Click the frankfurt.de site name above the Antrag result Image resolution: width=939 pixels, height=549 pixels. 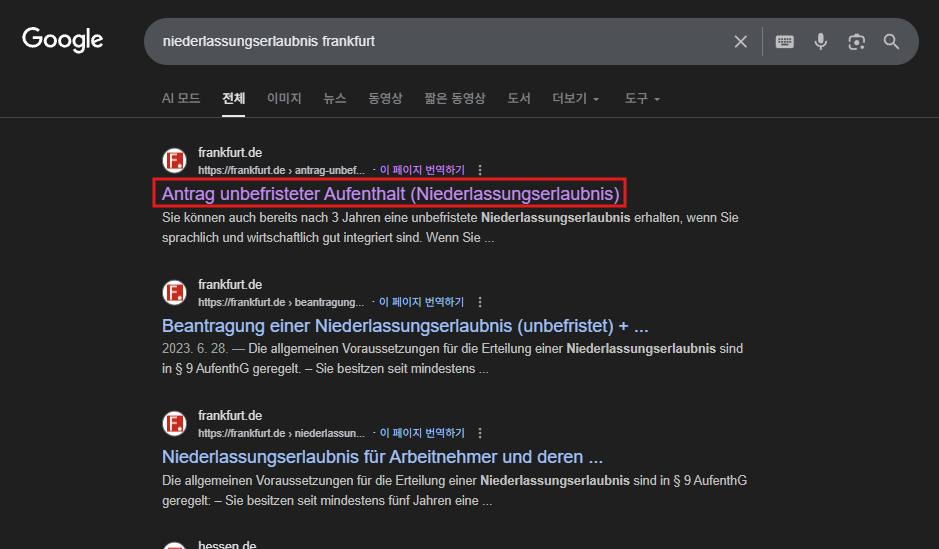[x=230, y=153]
